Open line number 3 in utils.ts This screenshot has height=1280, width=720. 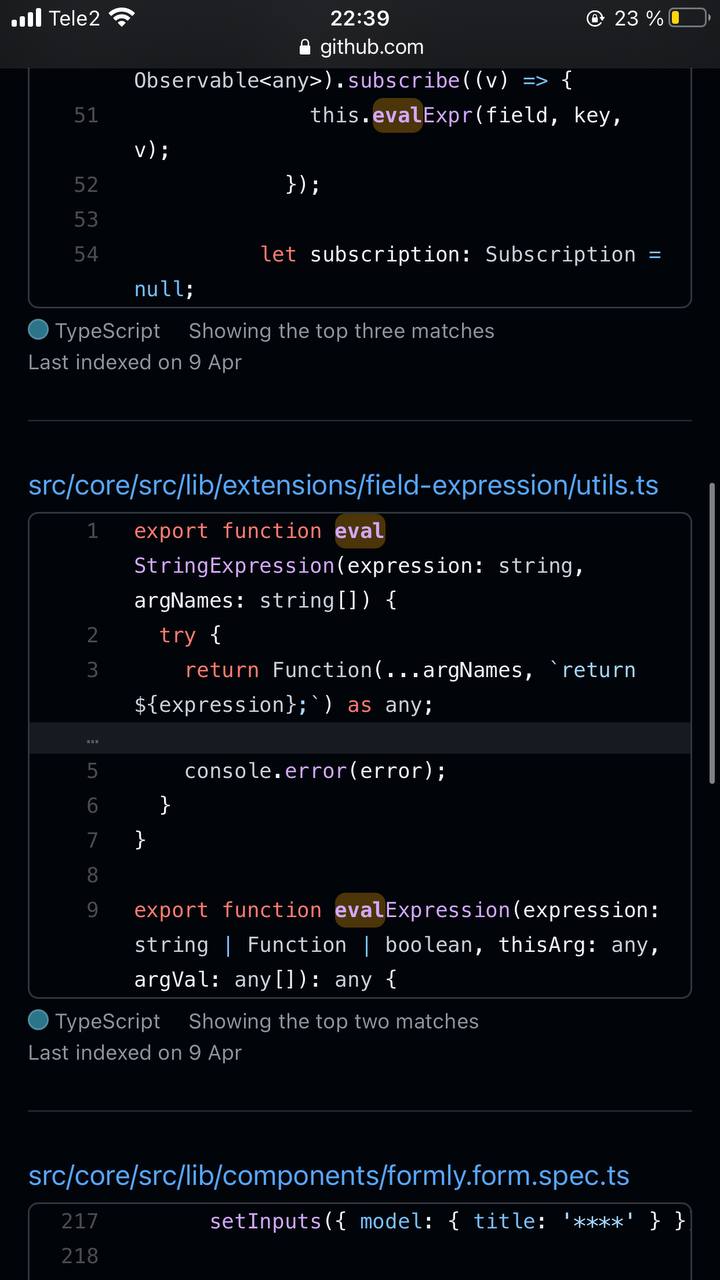pyautogui.click(x=93, y=669)
